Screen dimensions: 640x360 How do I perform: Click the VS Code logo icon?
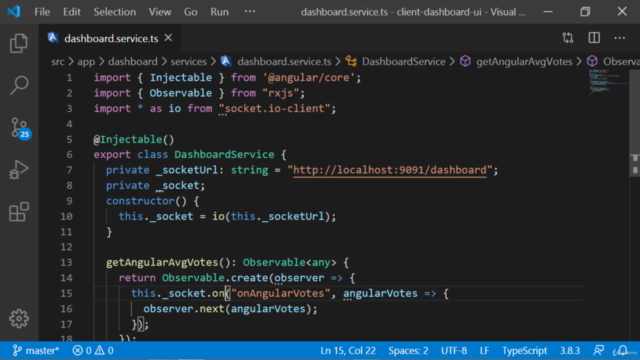coord(13,11)
